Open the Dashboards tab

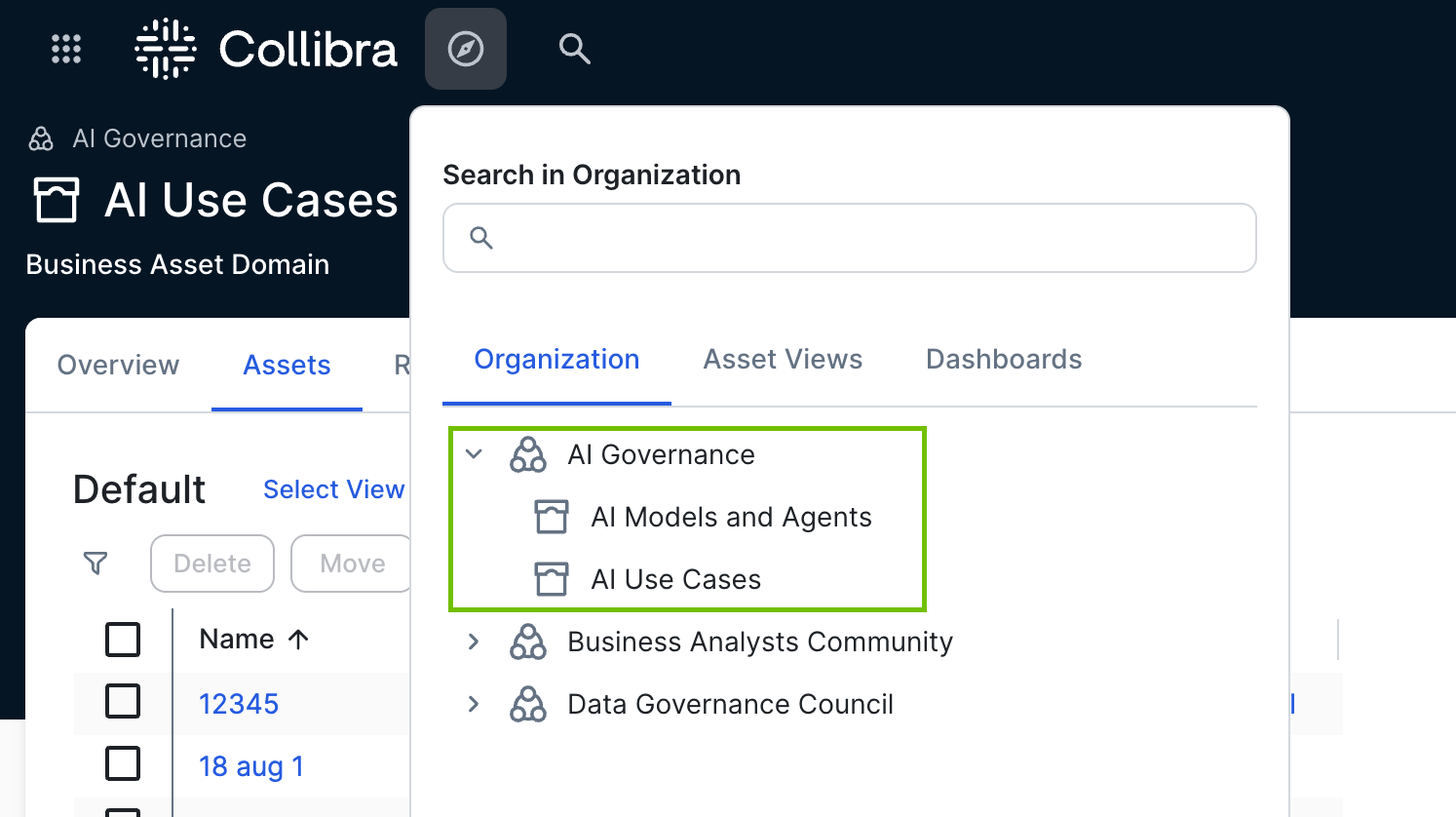tap(1003, 360)
